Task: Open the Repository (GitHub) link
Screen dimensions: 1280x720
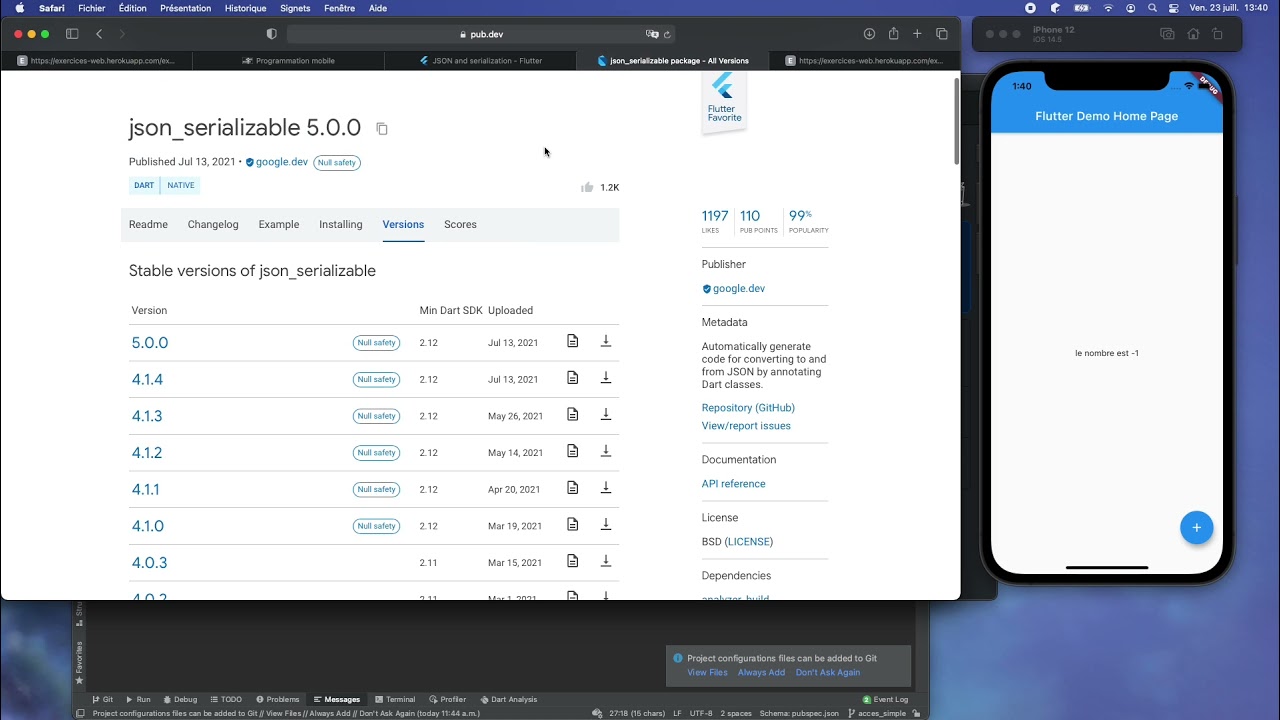Action: [x=748, y=408]
